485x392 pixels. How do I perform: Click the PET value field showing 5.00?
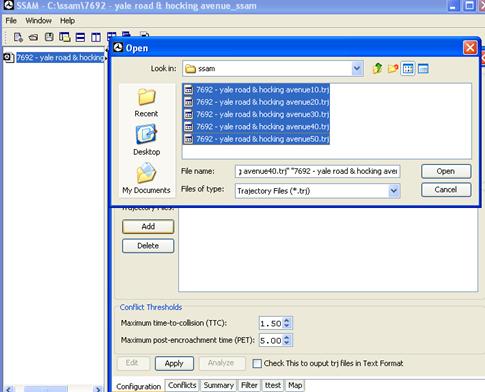click(271, 340)
